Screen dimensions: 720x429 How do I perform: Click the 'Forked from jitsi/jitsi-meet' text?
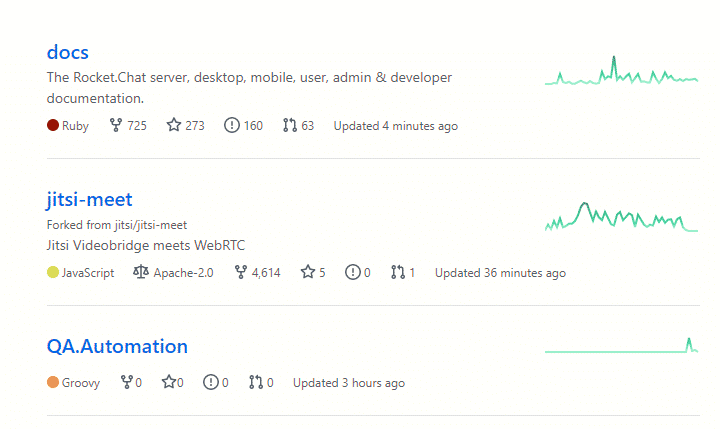[117, 225]
